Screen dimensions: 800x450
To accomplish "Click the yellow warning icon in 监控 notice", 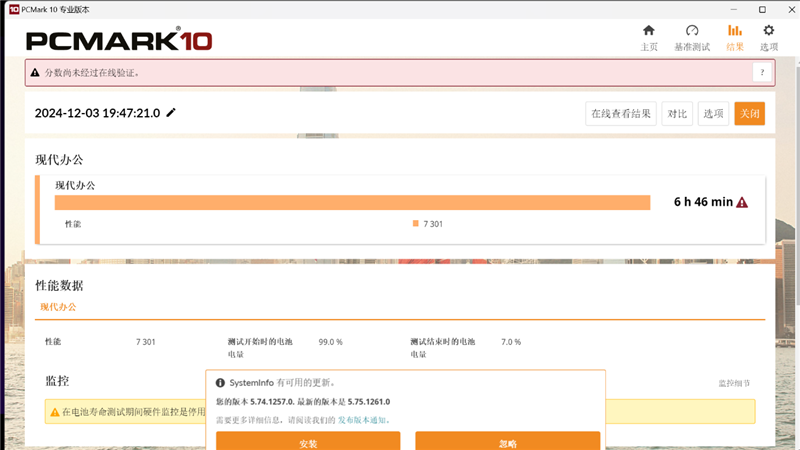I will point(55,412).
